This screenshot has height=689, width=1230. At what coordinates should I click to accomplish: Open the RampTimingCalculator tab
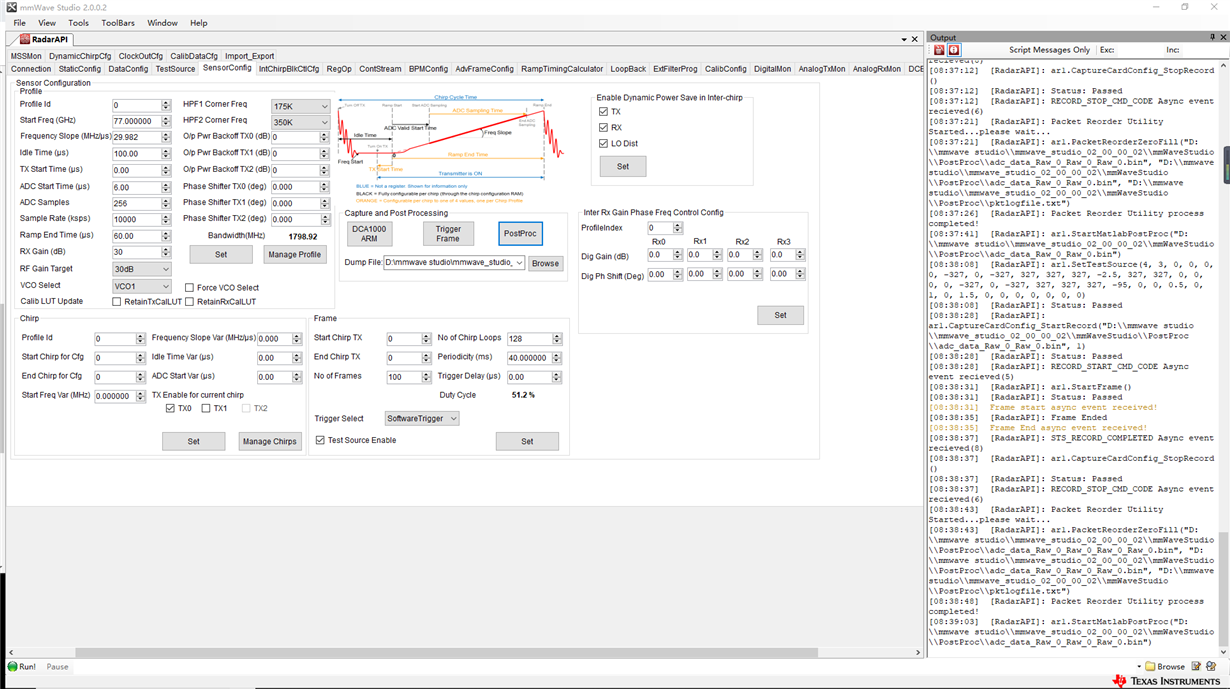pyautogui.click(x=562, y=69)
